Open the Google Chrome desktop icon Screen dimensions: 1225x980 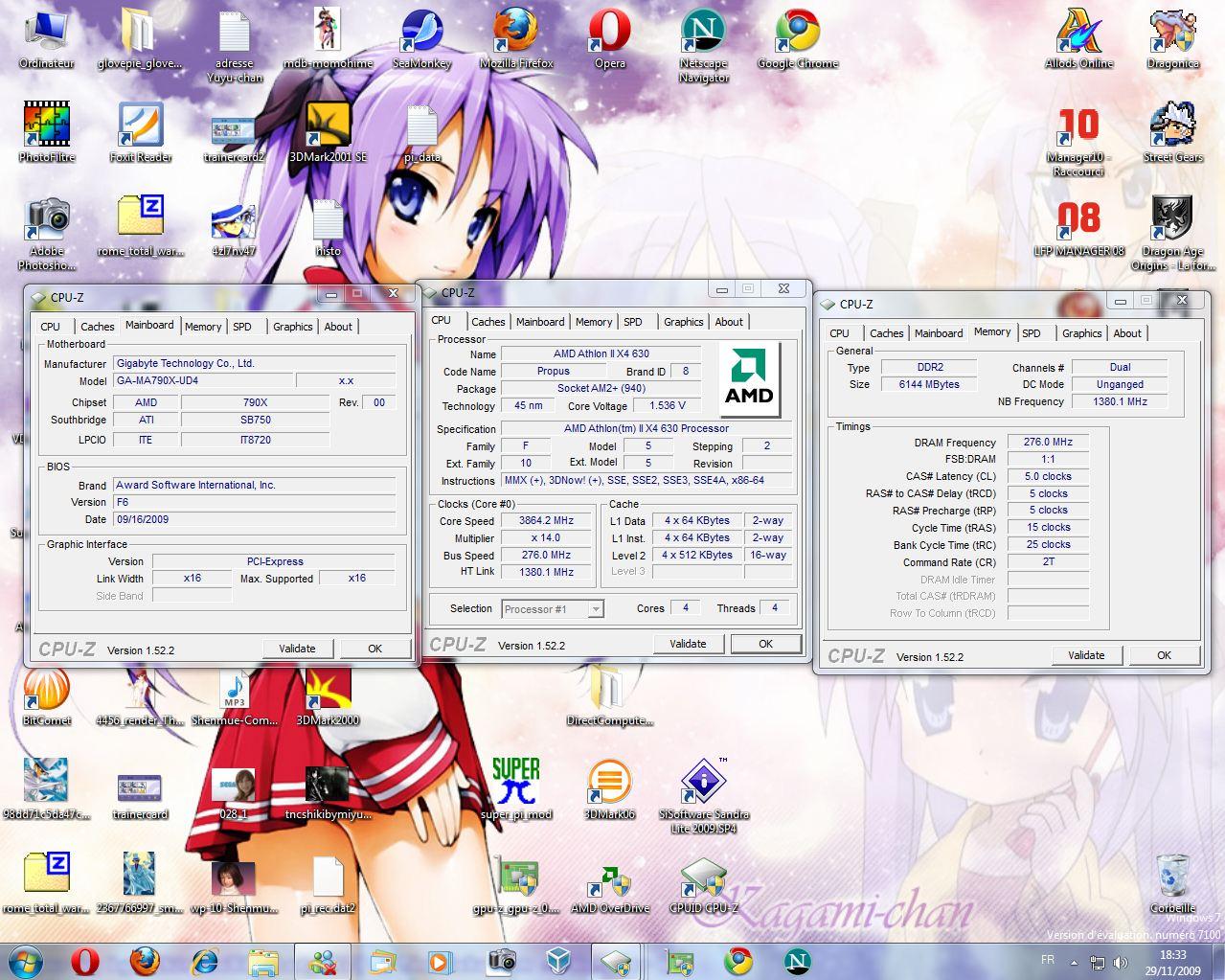[x=797, y=40]
